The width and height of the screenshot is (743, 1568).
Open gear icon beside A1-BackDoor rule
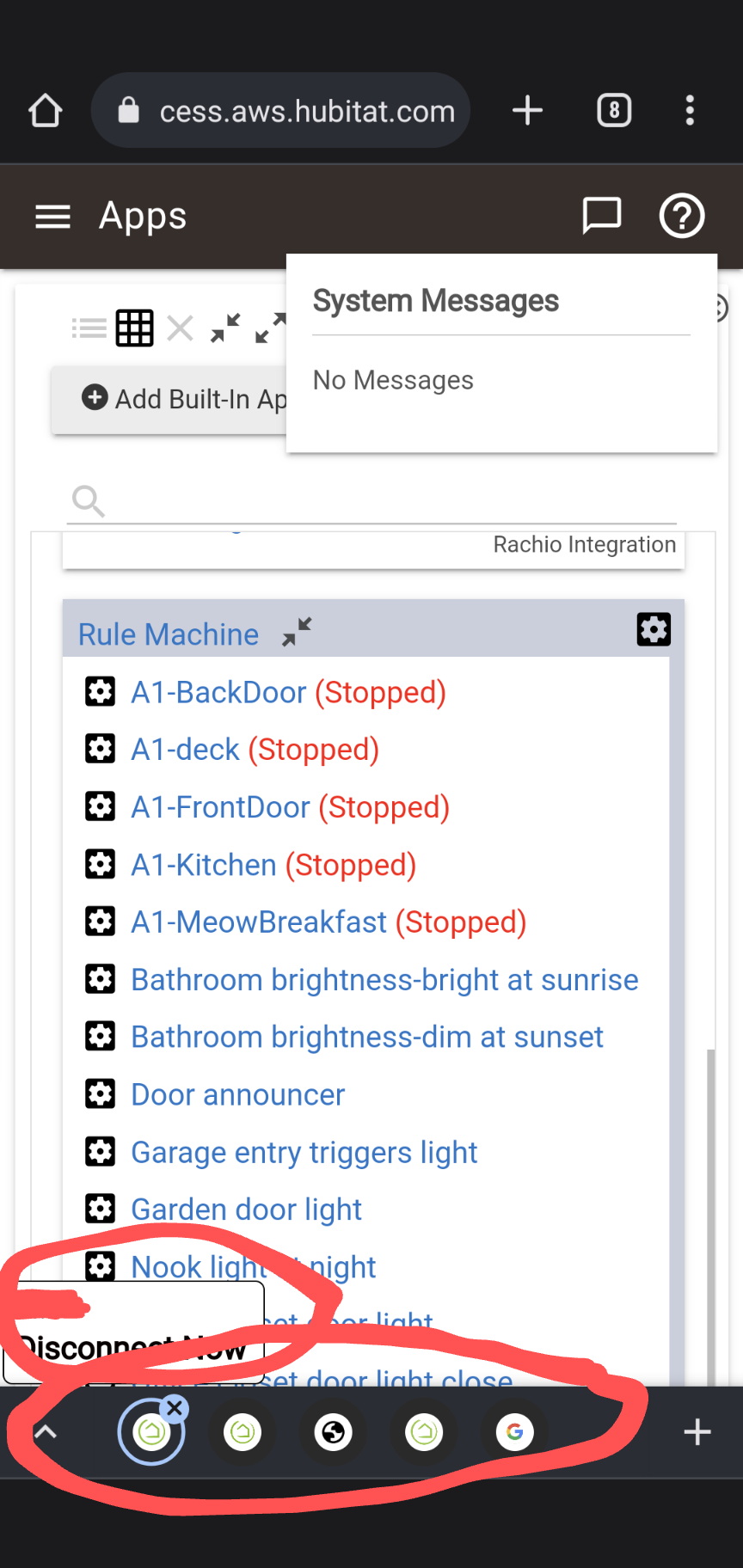(x=101, y=691)
